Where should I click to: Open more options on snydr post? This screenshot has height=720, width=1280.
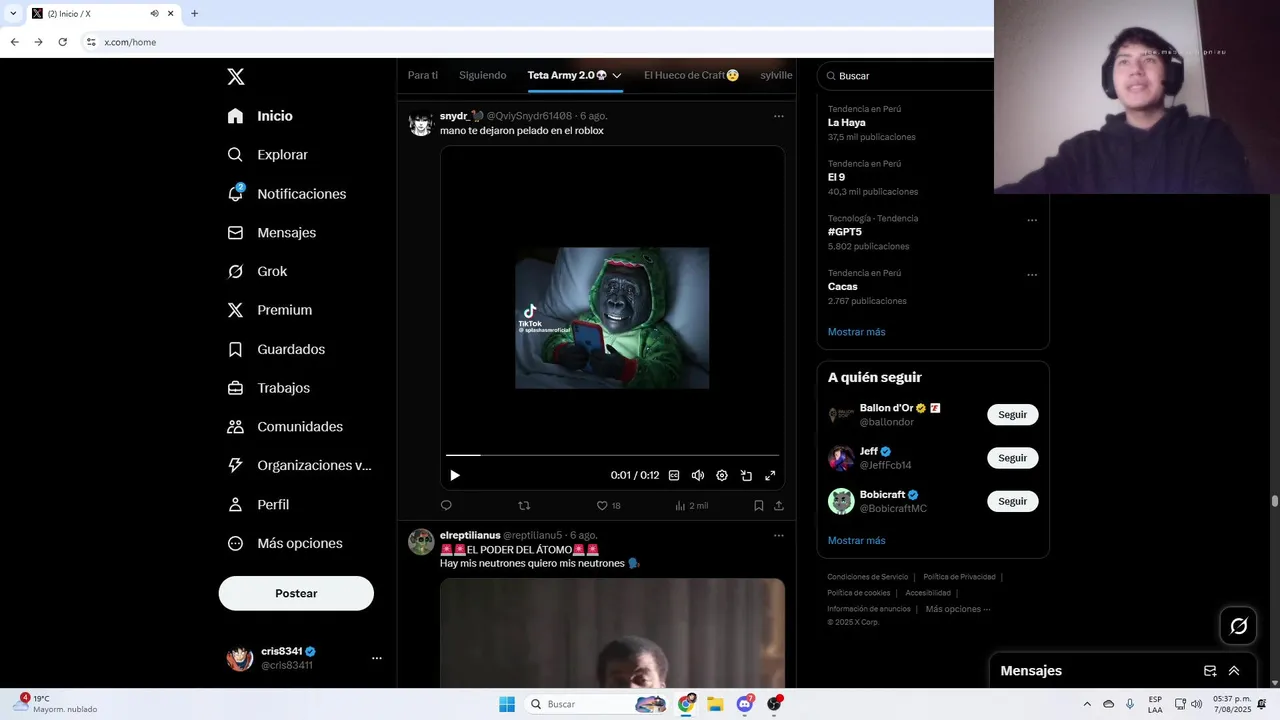[778, 116]
